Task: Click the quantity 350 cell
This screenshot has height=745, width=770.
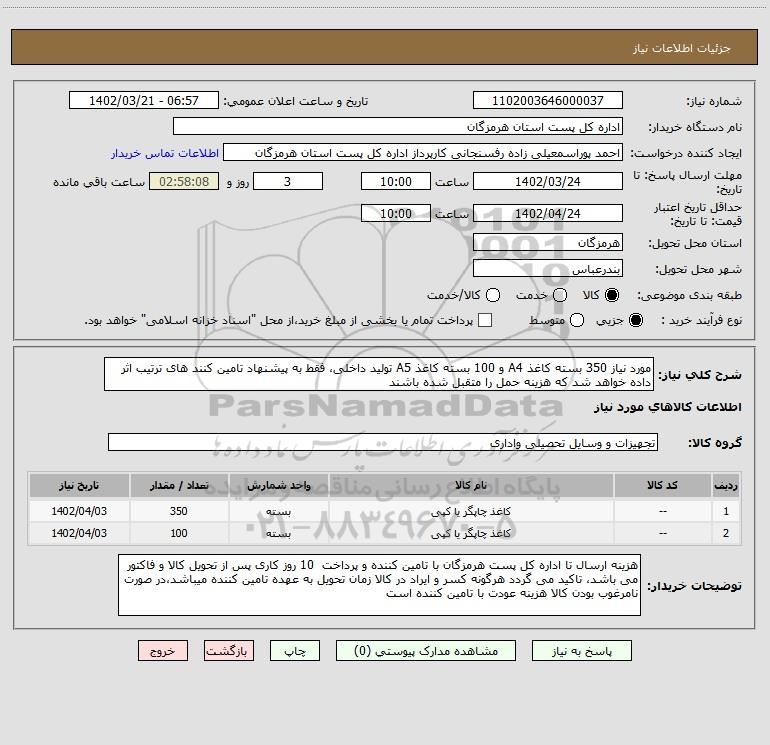Action: (179, 511)
